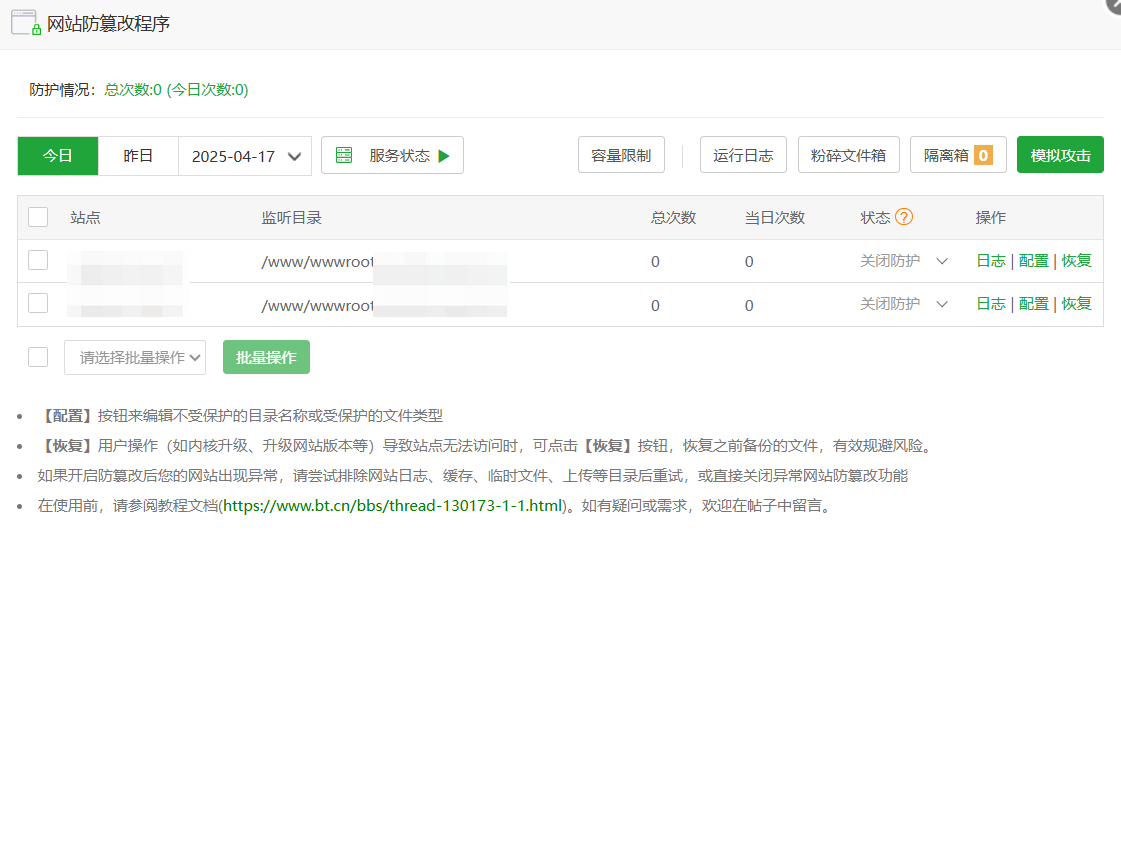Switch to the 昨日 tab
This screenshot has width=1121, height=848.
(137, 155)
